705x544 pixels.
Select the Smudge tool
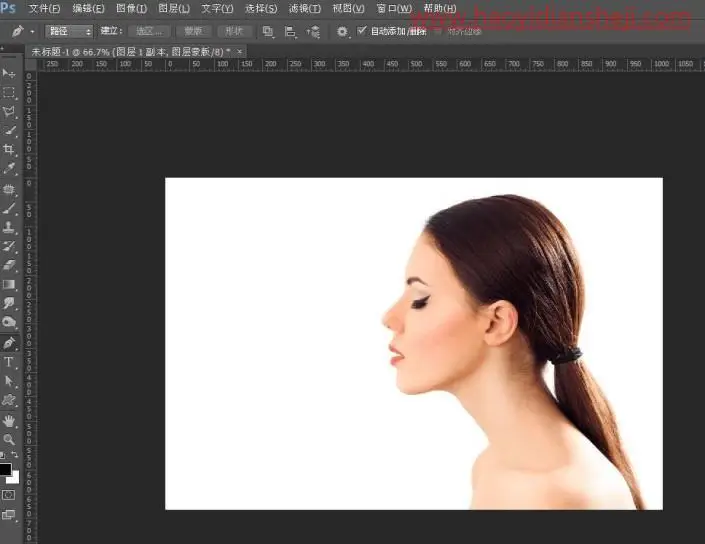click(9, 303)
